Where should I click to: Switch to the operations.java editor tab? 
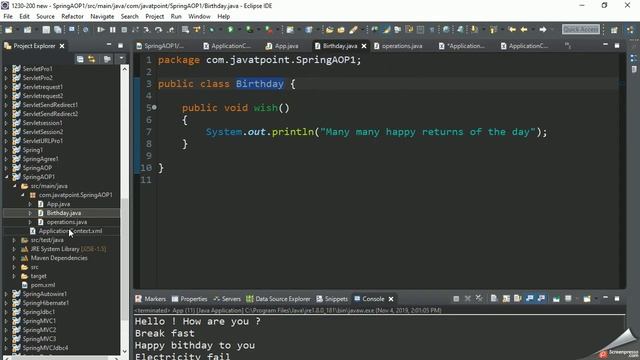click(x=398, y=46)
